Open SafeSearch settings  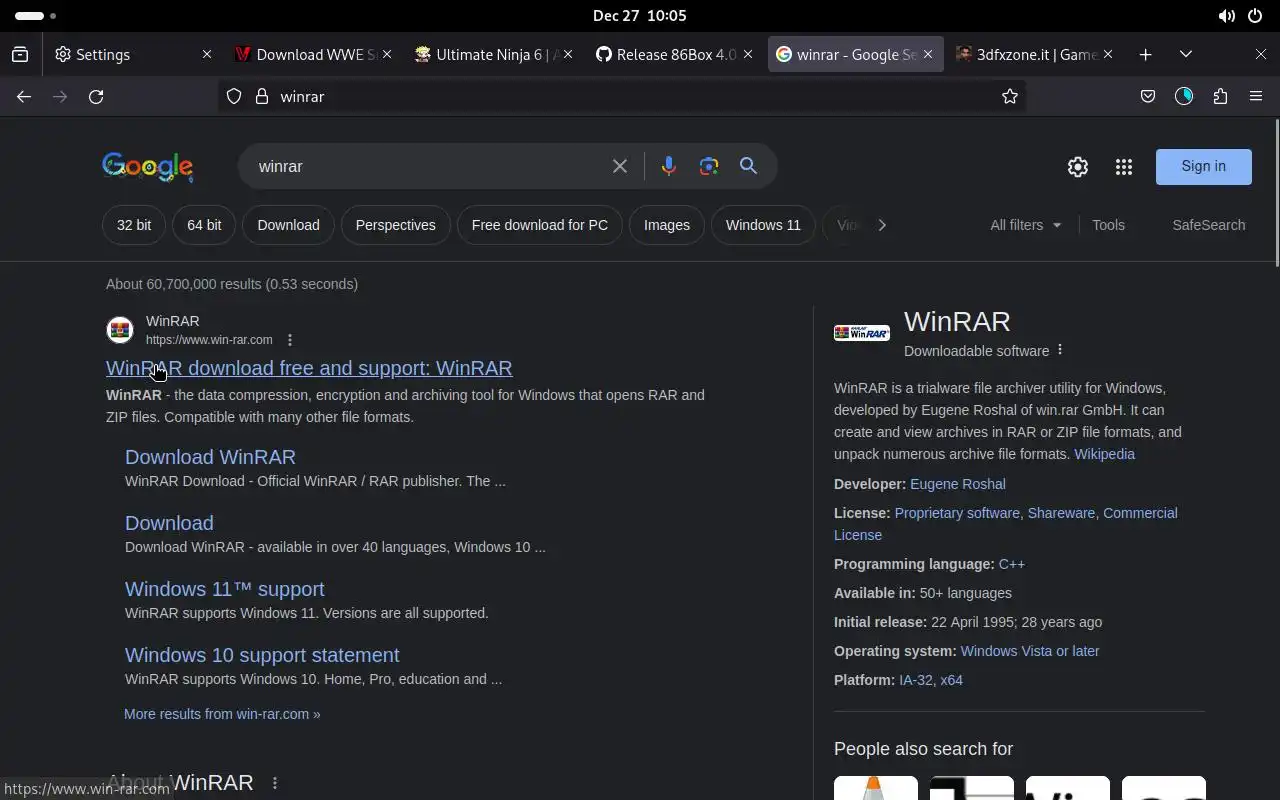[1209, 225]
